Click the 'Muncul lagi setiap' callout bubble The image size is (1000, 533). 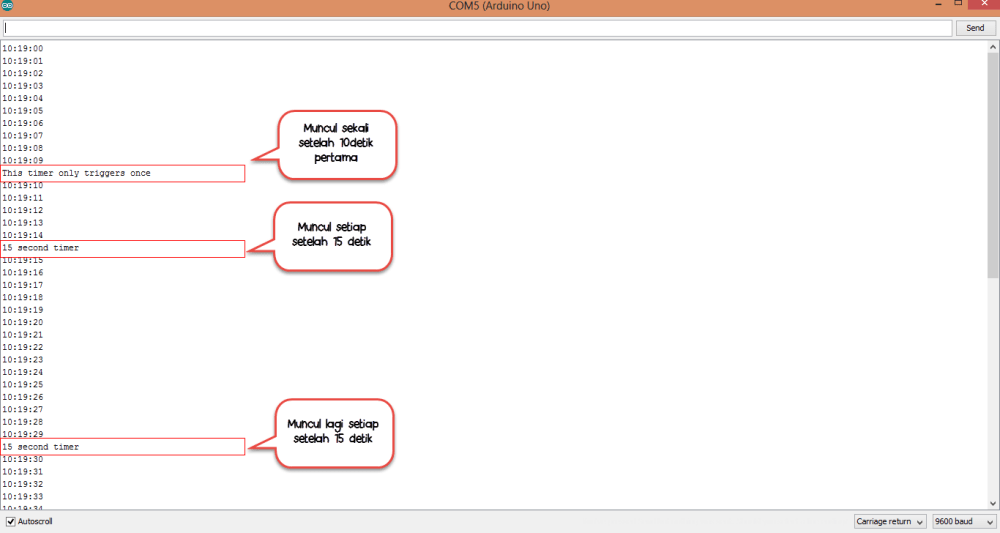(334, 432)
